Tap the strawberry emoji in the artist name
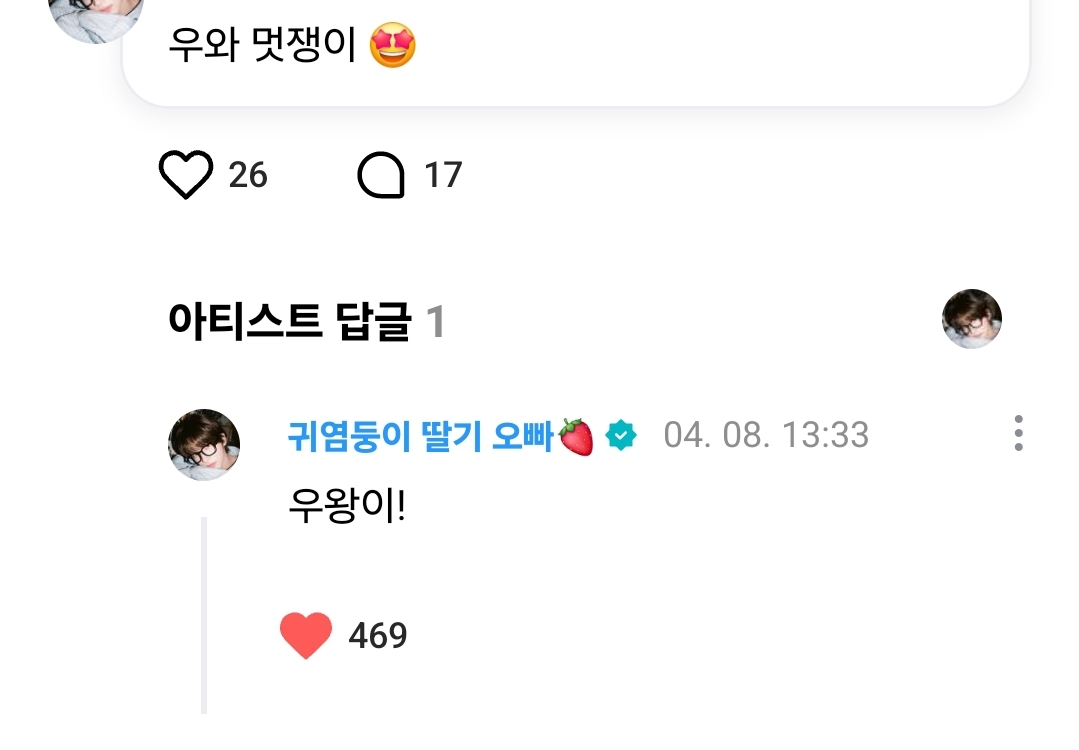The width and height of the screenshot is (1079, 750). point(576,436)
